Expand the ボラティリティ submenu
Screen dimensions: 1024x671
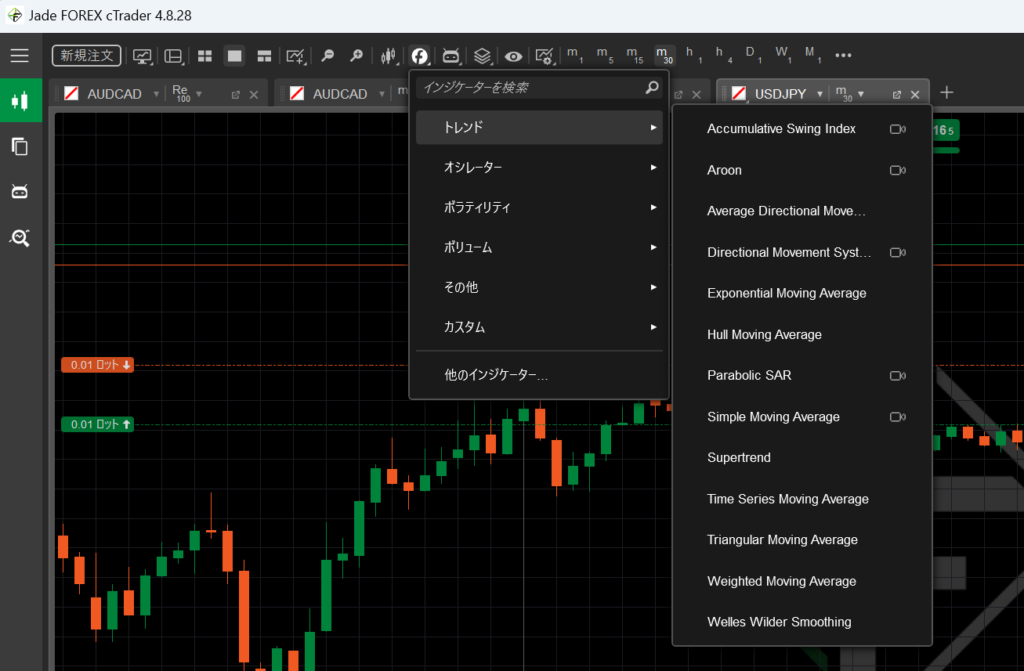[x=539, y=207]
